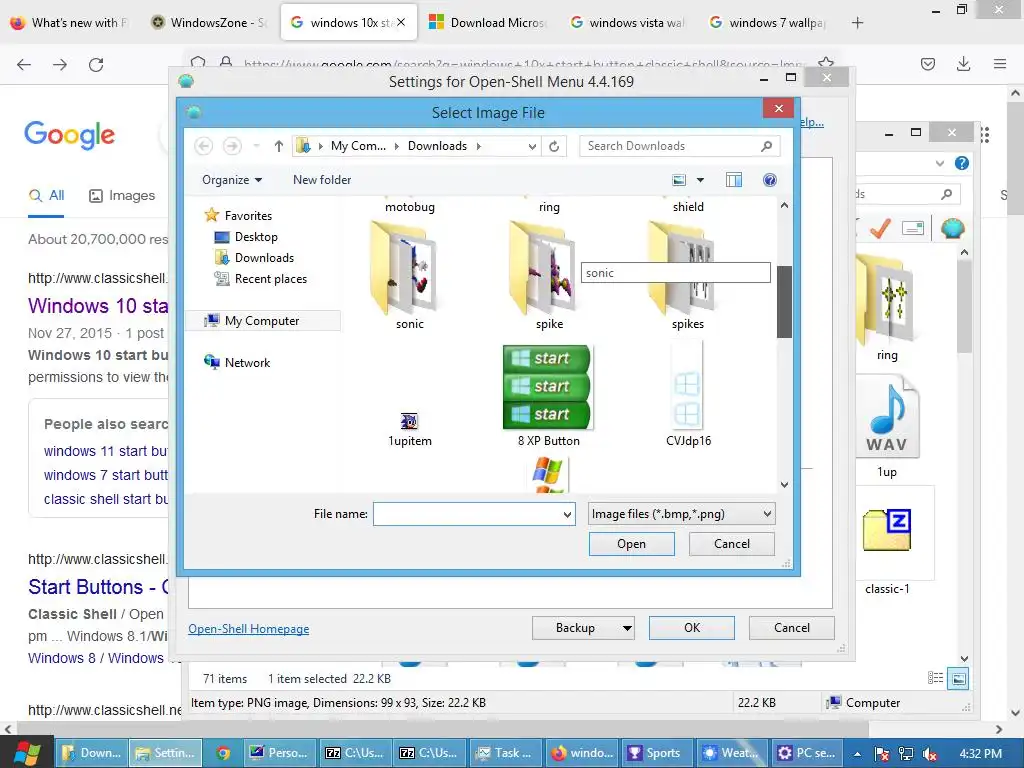Open the Backup dropdown button
This screenshot has width=1024, height=768.
(x=583, y=628)
